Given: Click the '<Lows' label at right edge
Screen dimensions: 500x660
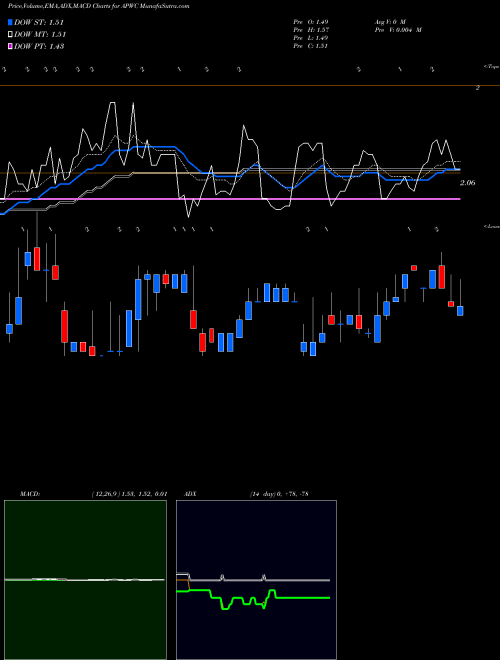Looking at the screenshot, I should tap(491, 226).
